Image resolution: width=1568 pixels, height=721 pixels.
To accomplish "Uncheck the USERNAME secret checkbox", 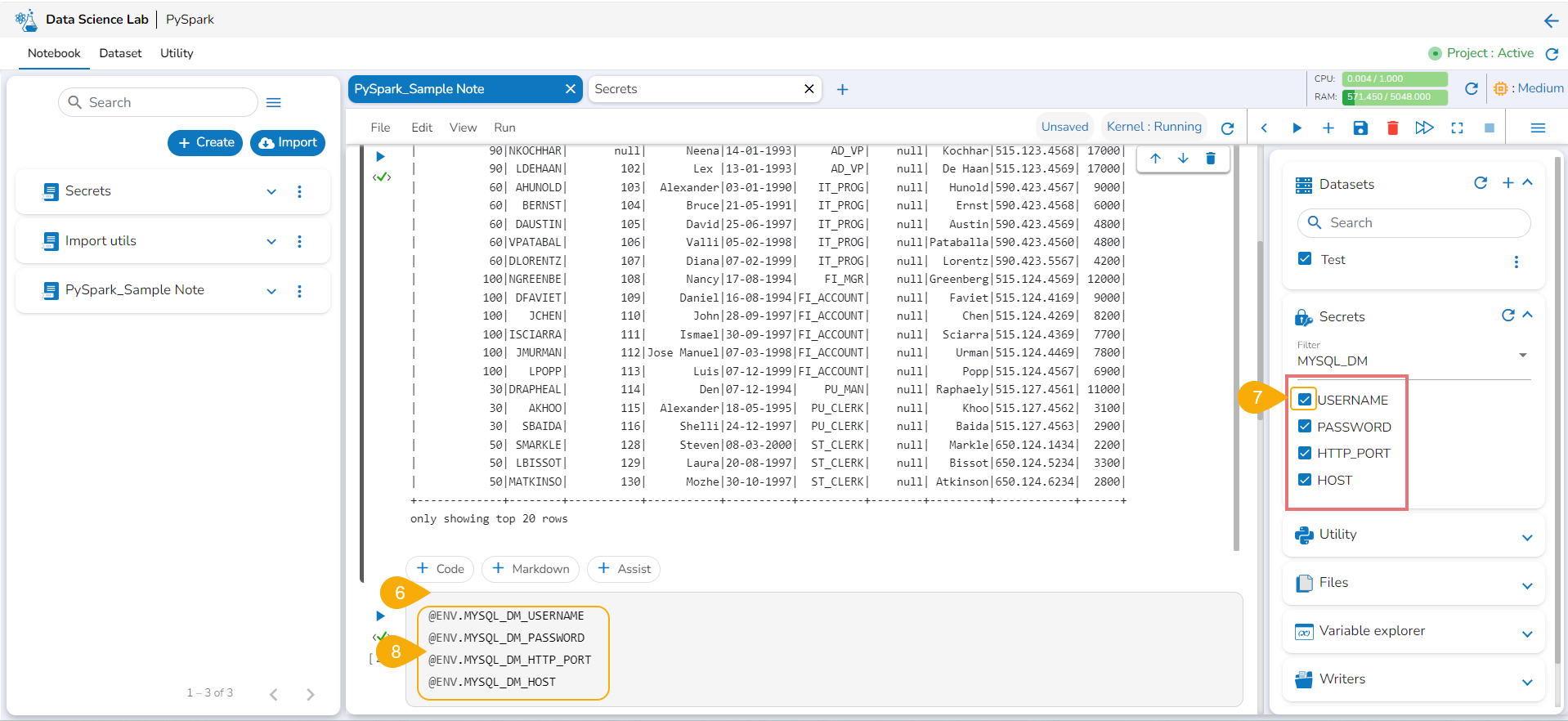I will (x=1305, y=400).
